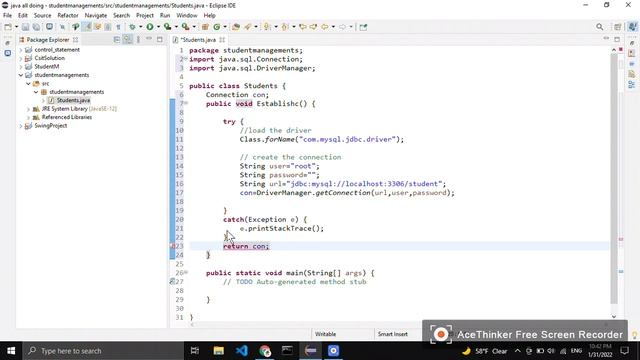The image size is (640, 360).
Task: Minimize the Package Explorer panel
Action: pyautogui.click(x=149, y=39)
